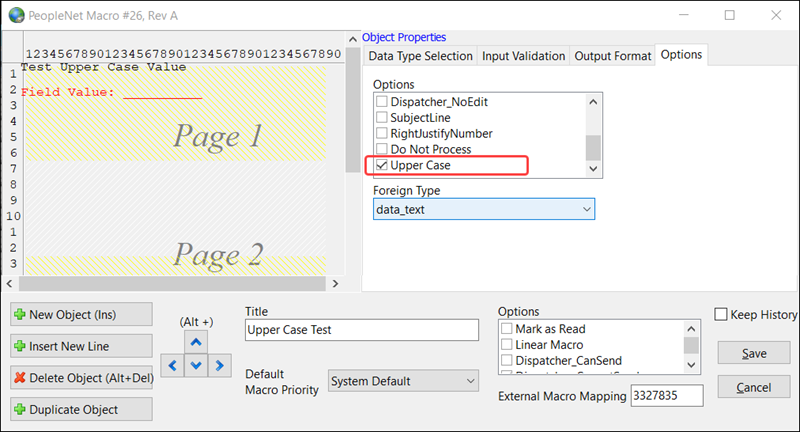800x432 pixels.
Task: Enable Keep History checkbox
Action: coord(721,314)
